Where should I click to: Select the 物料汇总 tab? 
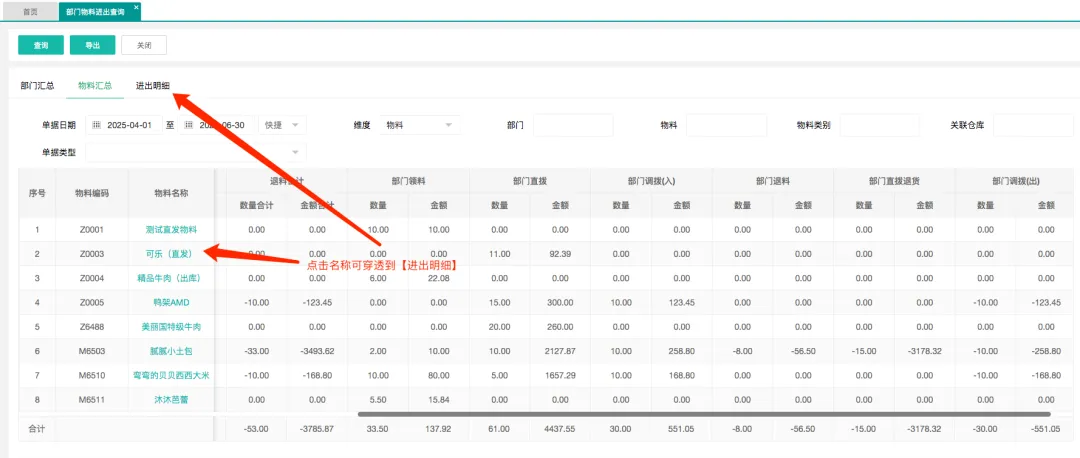pyautogui.click(x=95, y=86)
